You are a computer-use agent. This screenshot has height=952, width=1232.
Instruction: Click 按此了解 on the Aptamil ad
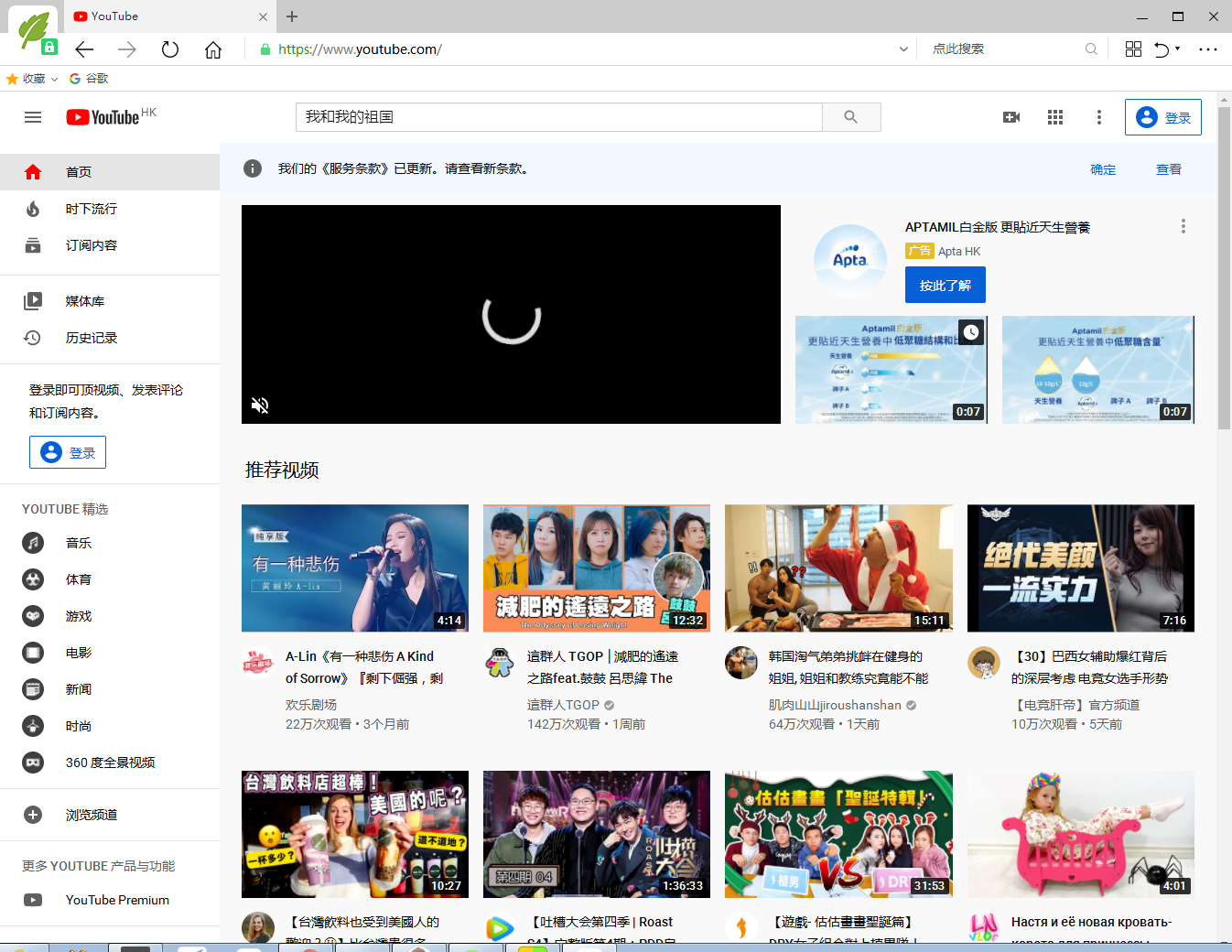pos(946,285)
